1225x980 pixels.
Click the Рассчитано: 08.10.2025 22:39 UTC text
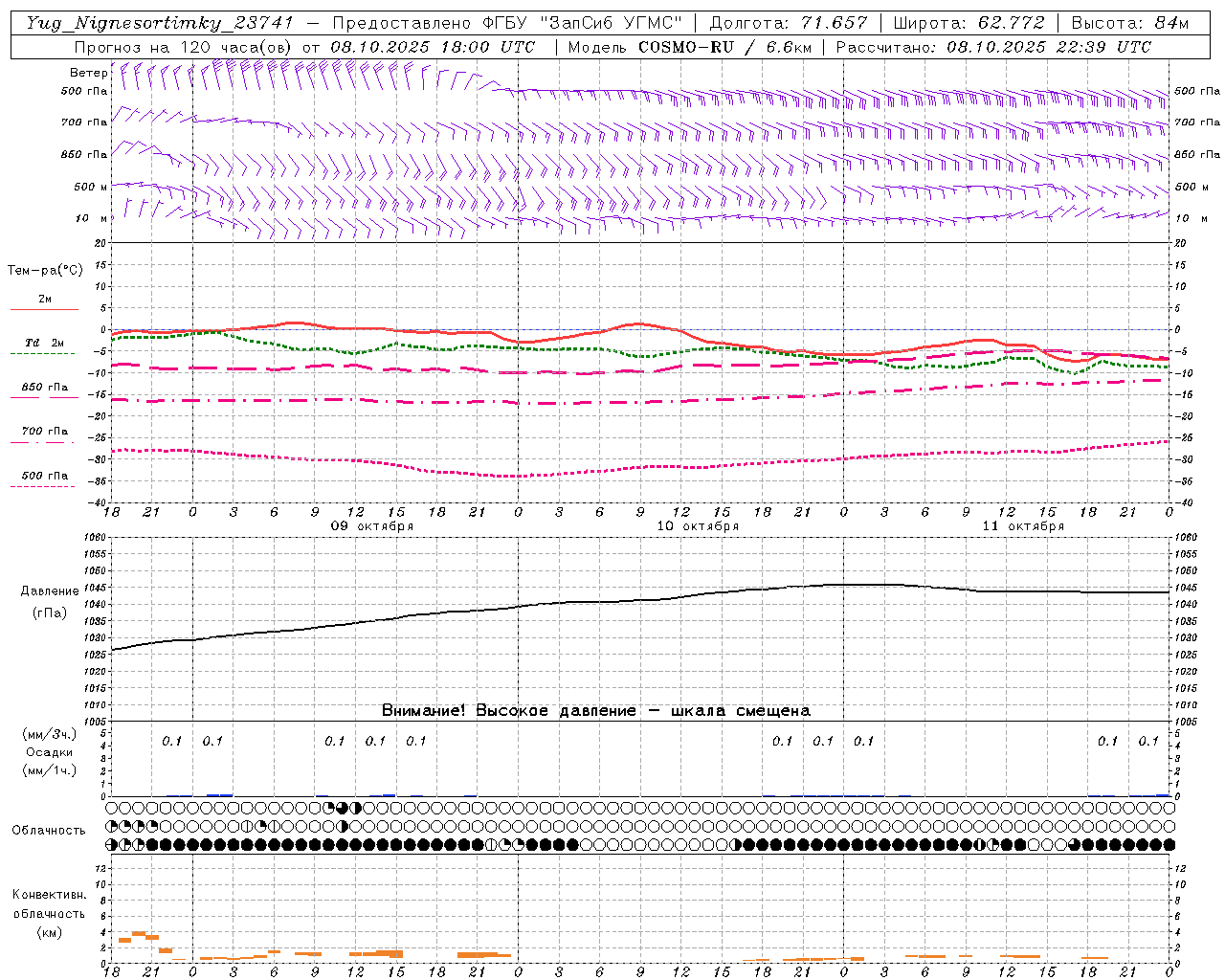point(993,47)
